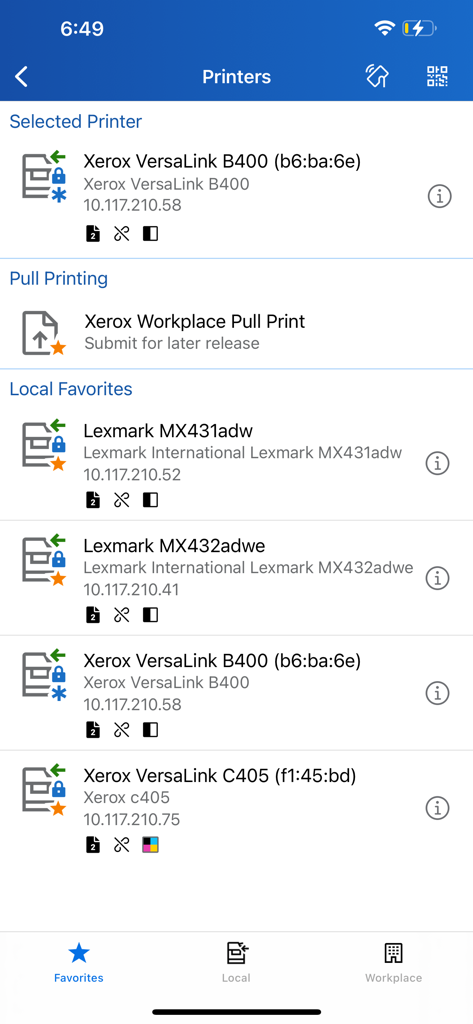This screenshot has height=1024, width=473.
Task: Tap the 'Xerox c405' model label
Action: click(x=127, y=797)
